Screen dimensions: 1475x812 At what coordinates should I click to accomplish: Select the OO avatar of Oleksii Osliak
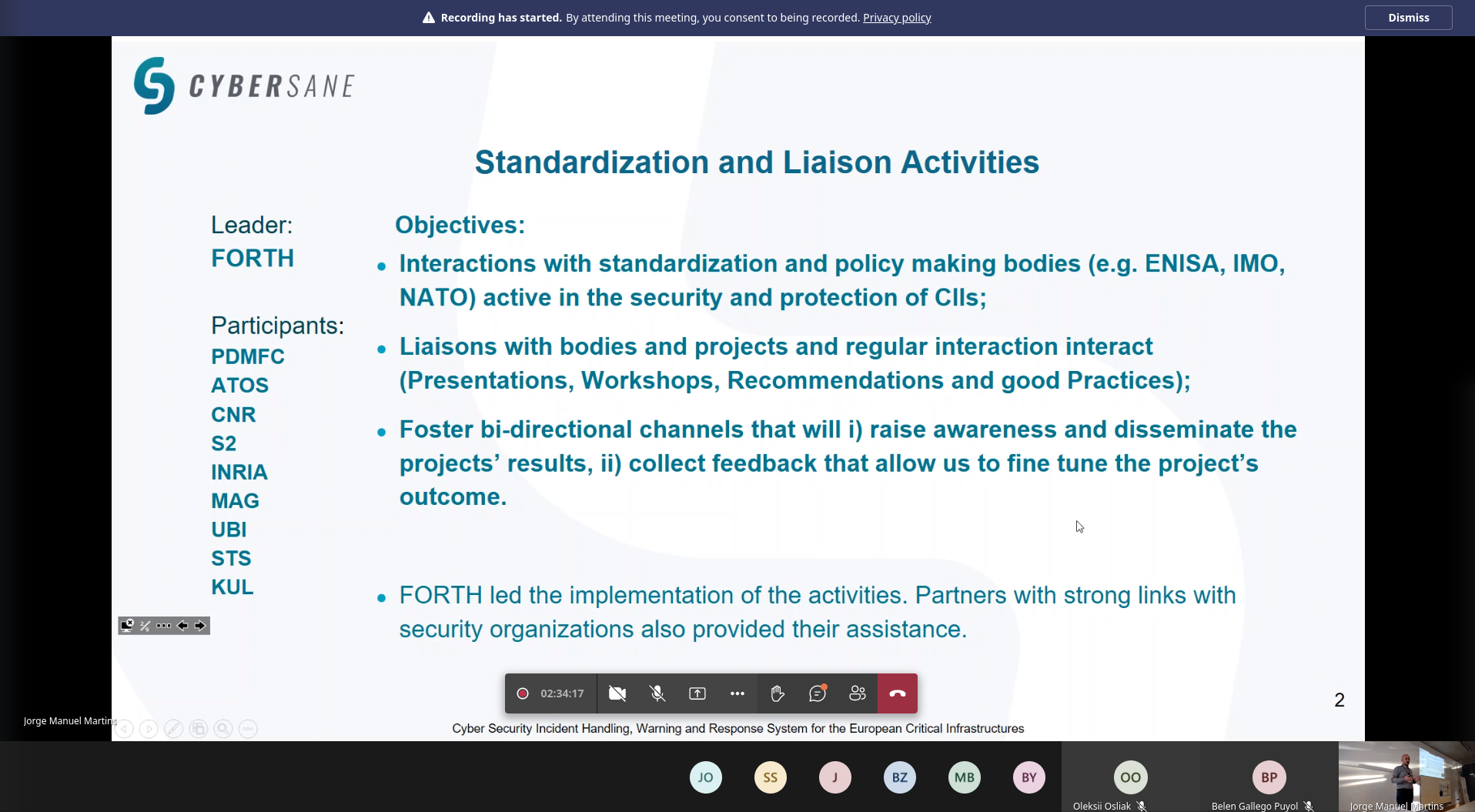[x=1131, y=777]
